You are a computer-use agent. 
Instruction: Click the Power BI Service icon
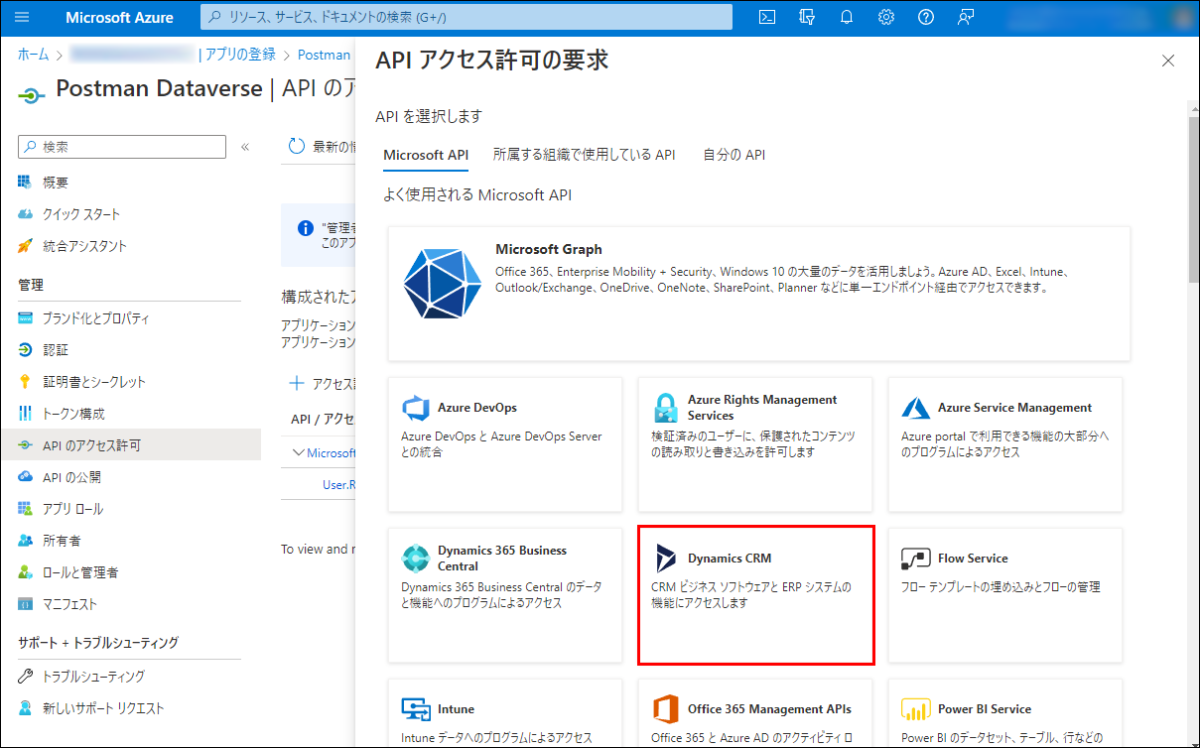(915, 709)
